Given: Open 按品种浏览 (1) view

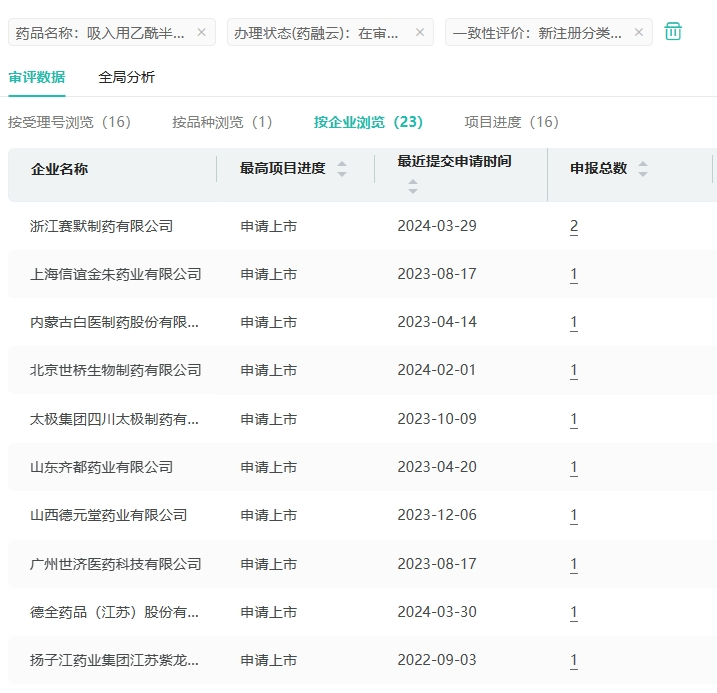Looking at the screenshot, I should click(x=222, y=122).
